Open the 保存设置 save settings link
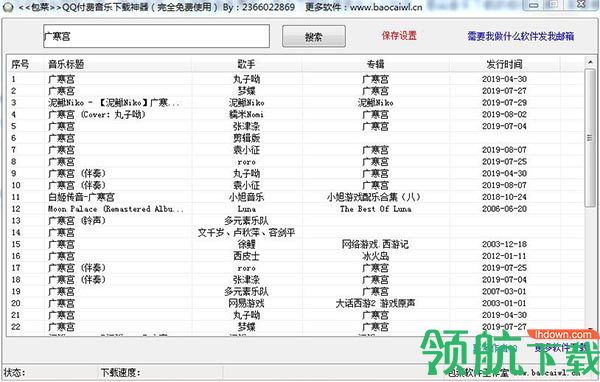The width and height of the screenshot is (600, 382). pos(399,36)
